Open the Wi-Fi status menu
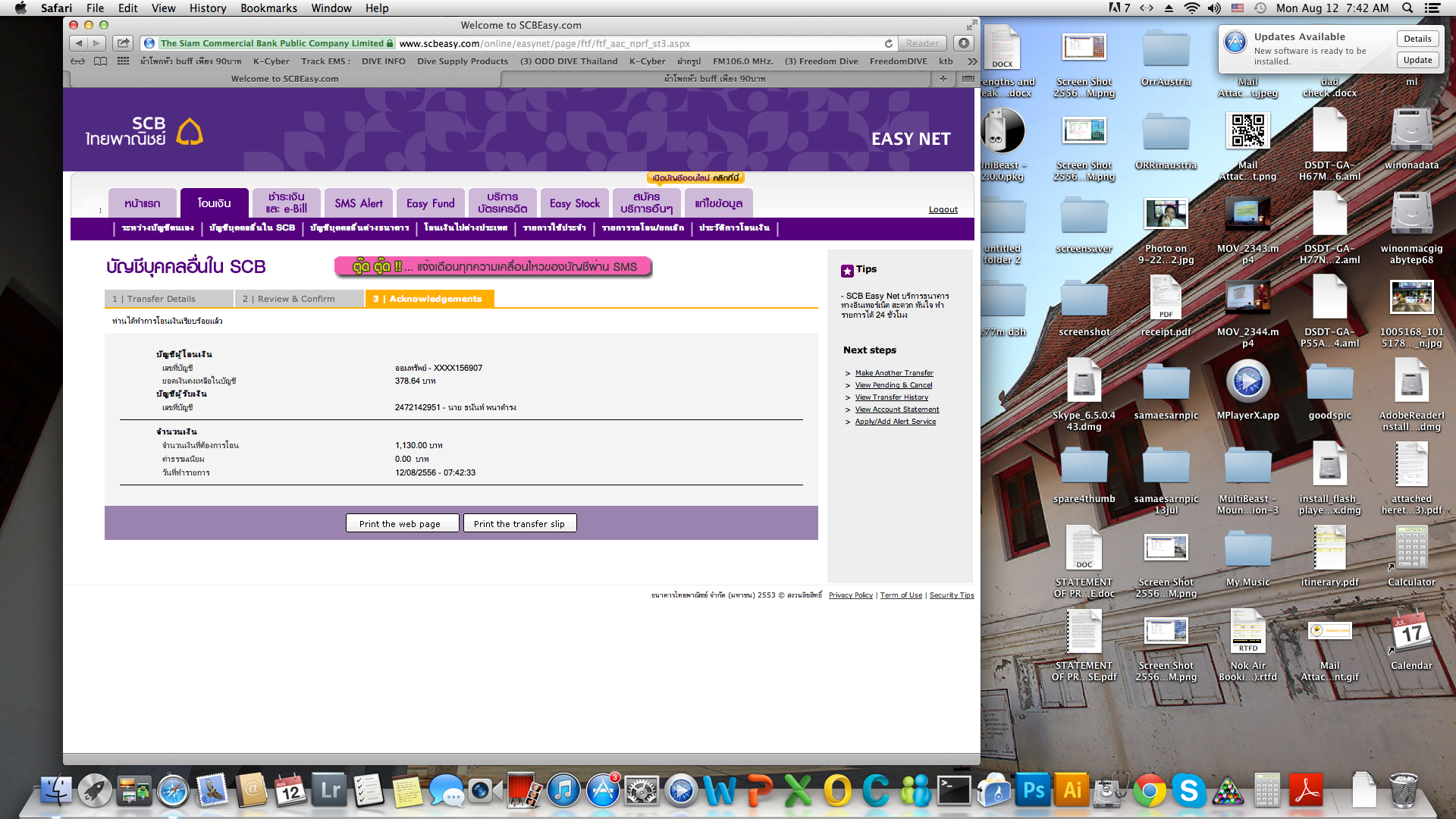Image resolution: width=1456 pixels, height=819 pixels. click(x=1191, y=8)
